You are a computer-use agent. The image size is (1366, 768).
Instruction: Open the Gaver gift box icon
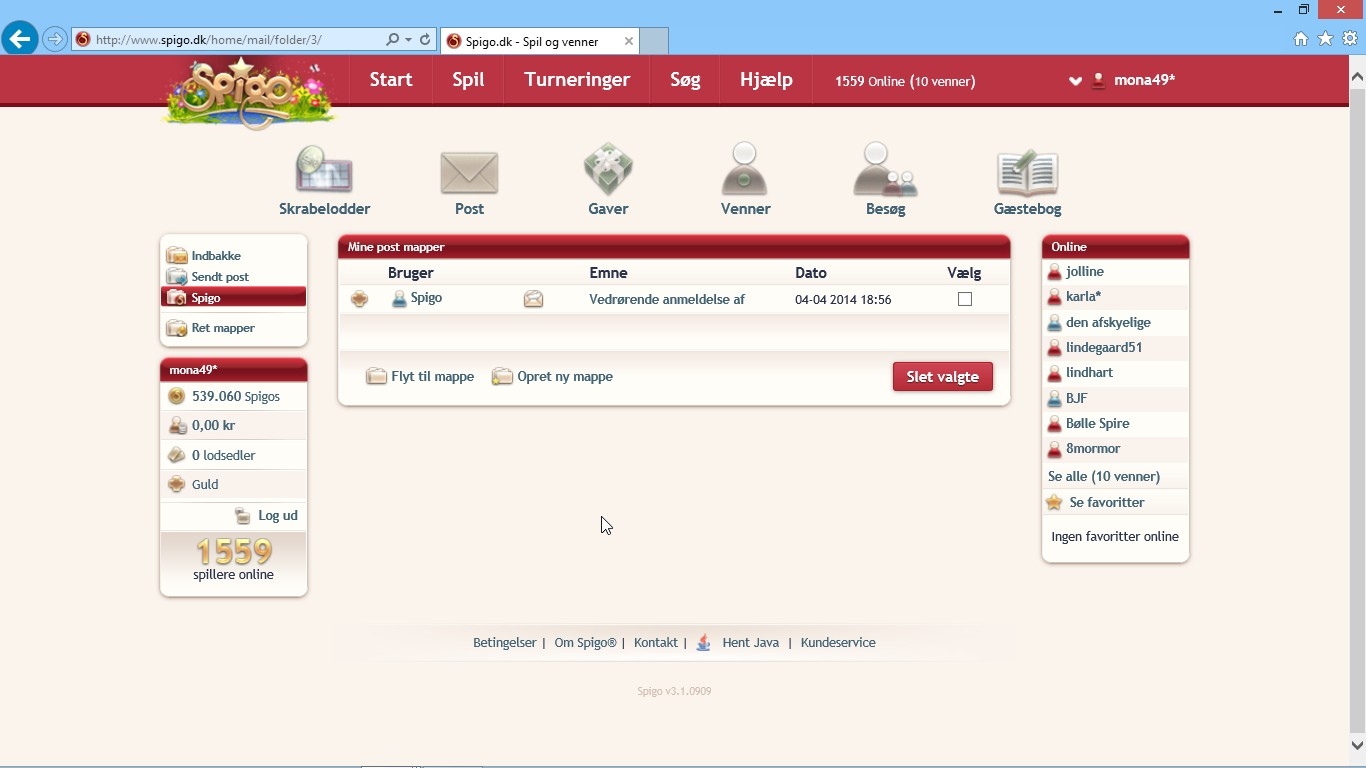(x=608, y=170)
